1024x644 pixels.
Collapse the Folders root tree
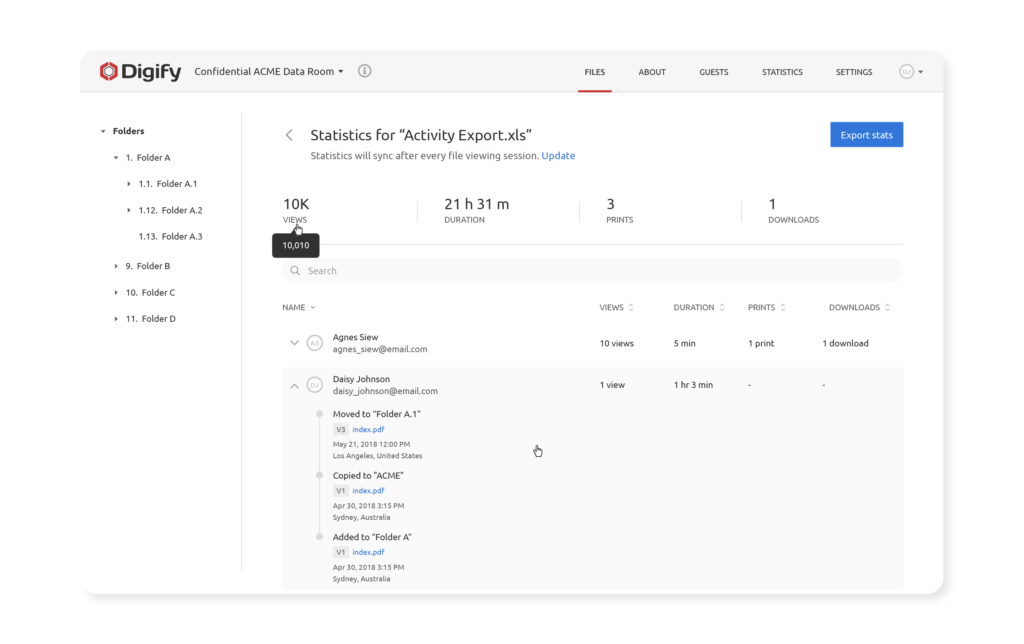click(x=103, y=131)
